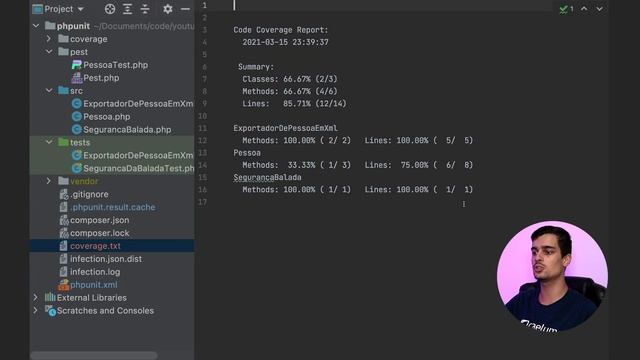
Task: Collapse the tests folder
Action: [49, 142]
